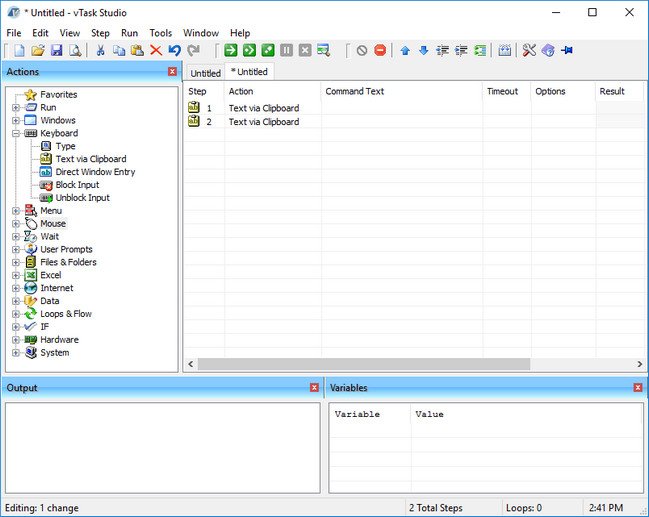Click the second Outdent lines icon
This screenshot has height=517, width=649.
point(461,50)
